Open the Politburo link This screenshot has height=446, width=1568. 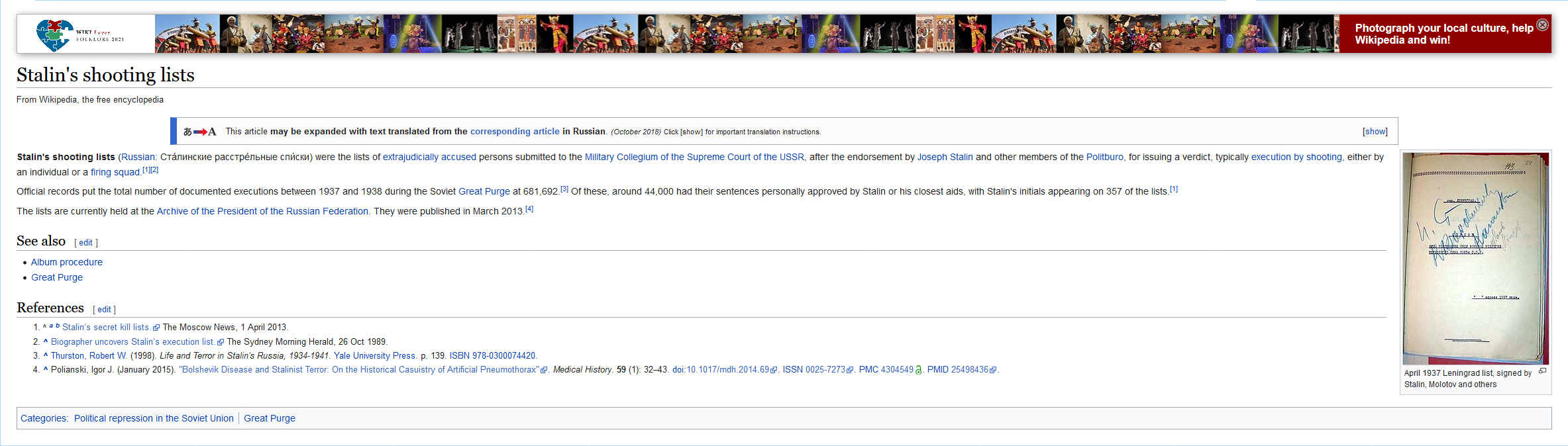point(1105,157)
